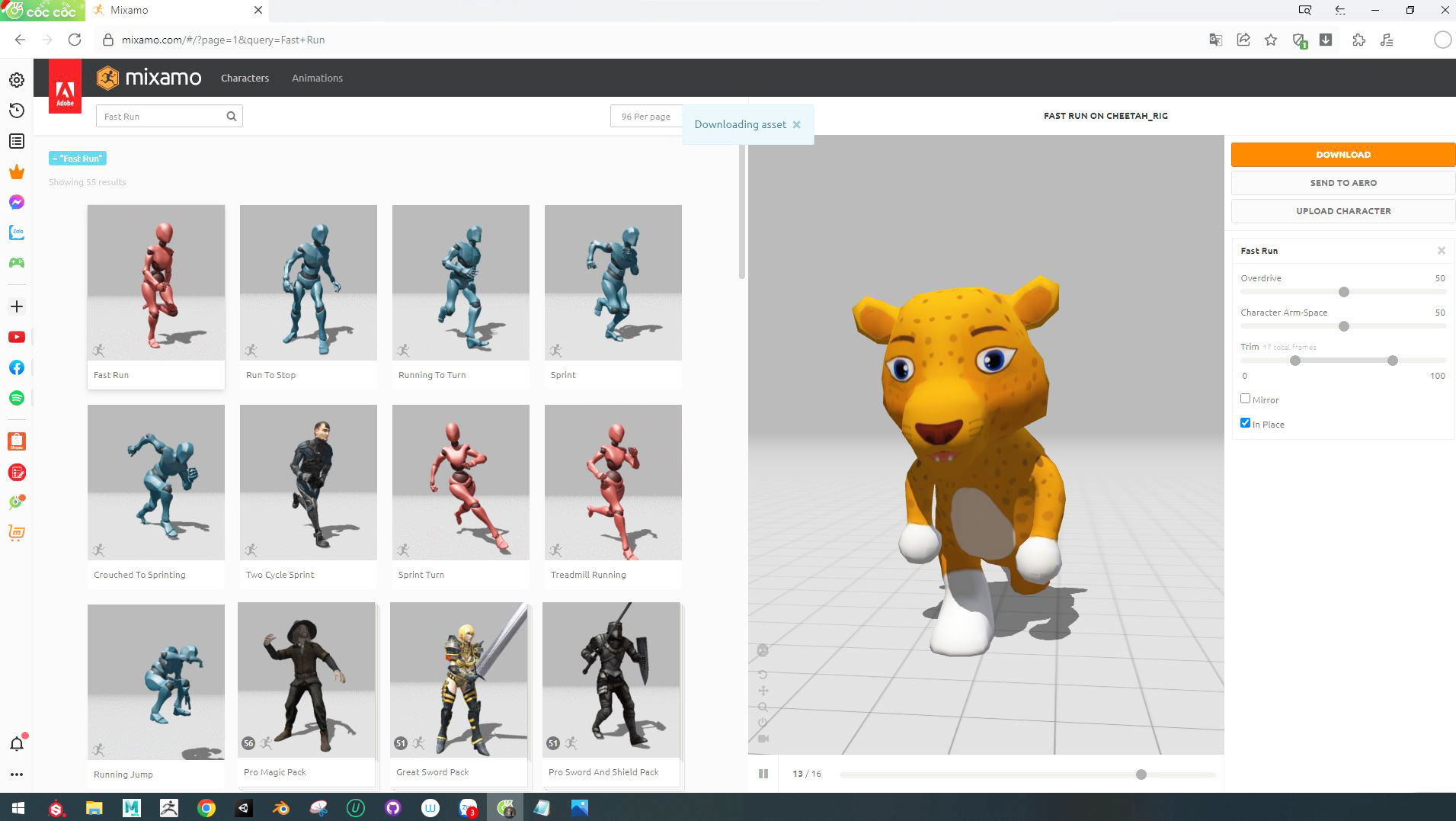The height and width of the screenshot is (821, 1456).
Task: Enable the Mirror checkbox
Action: point(1246,398)
